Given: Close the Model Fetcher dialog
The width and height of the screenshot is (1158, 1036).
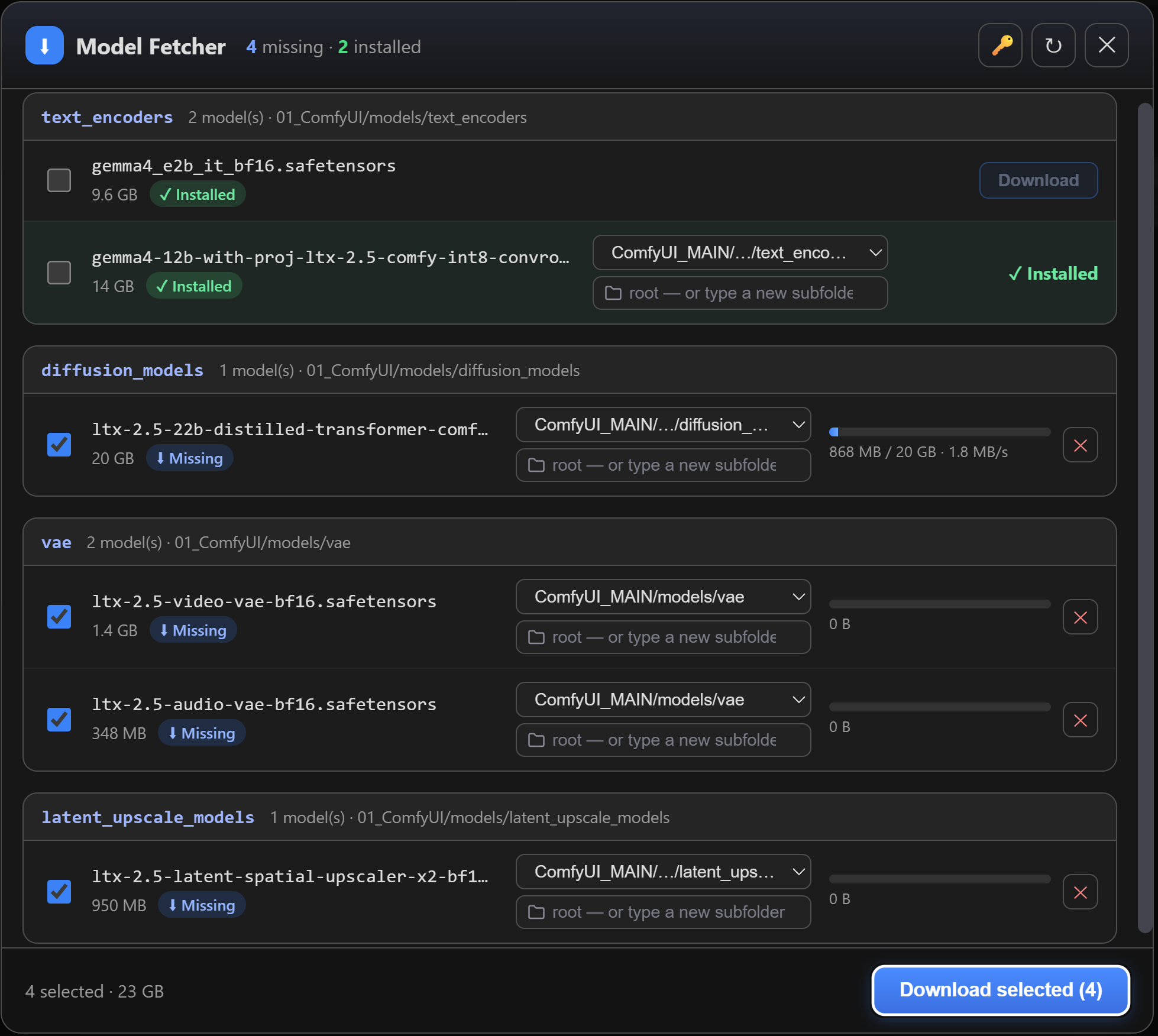Looking at the screenshot, I should [x=1107, y=46].
